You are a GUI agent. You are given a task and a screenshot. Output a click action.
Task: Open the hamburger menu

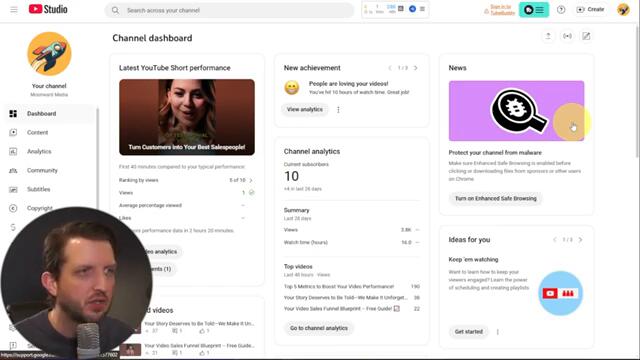coord(14,9)
